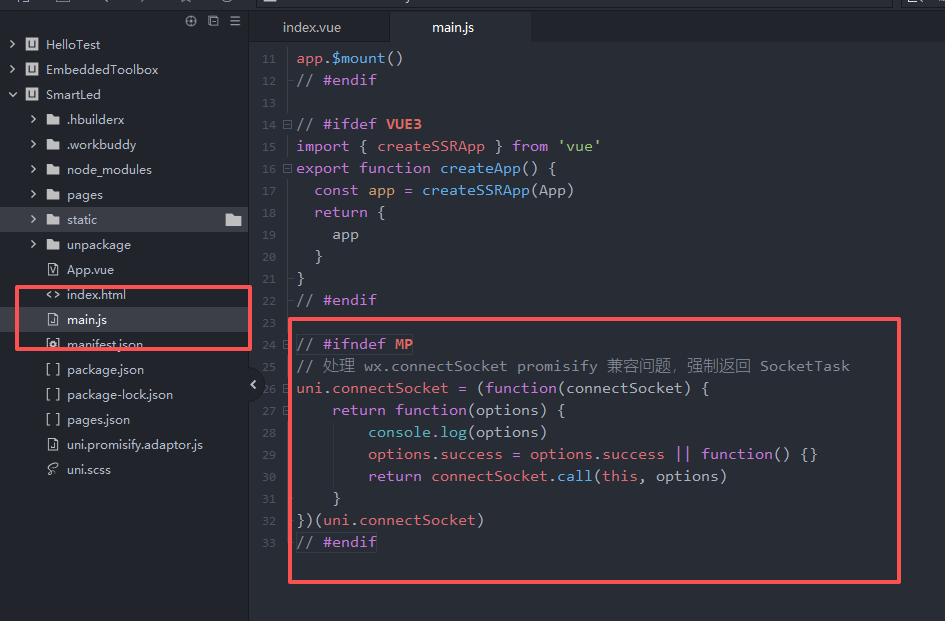This screenshot has width=945, height=621.
Task: Click the node_modules folder icon
Action: pos(53,169)
